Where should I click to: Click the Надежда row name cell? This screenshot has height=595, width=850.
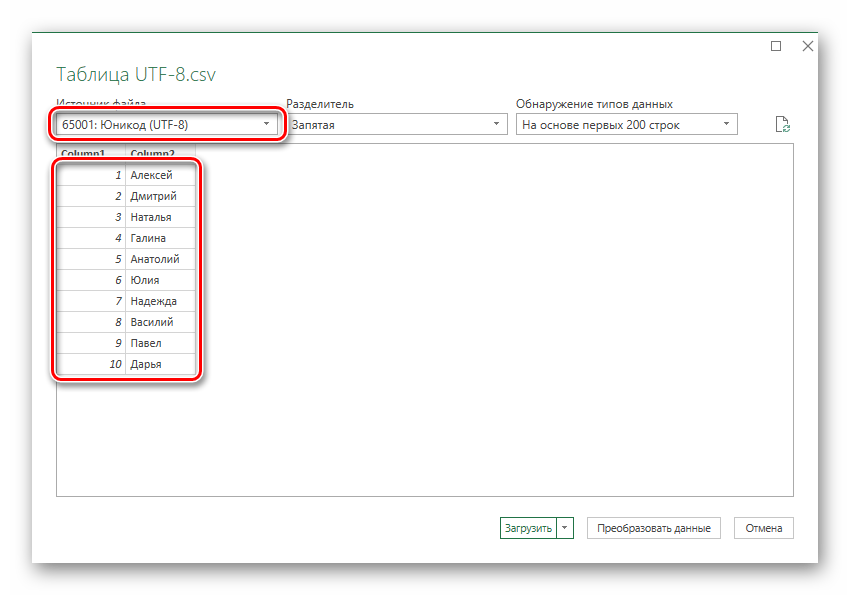tap(160, 301)
